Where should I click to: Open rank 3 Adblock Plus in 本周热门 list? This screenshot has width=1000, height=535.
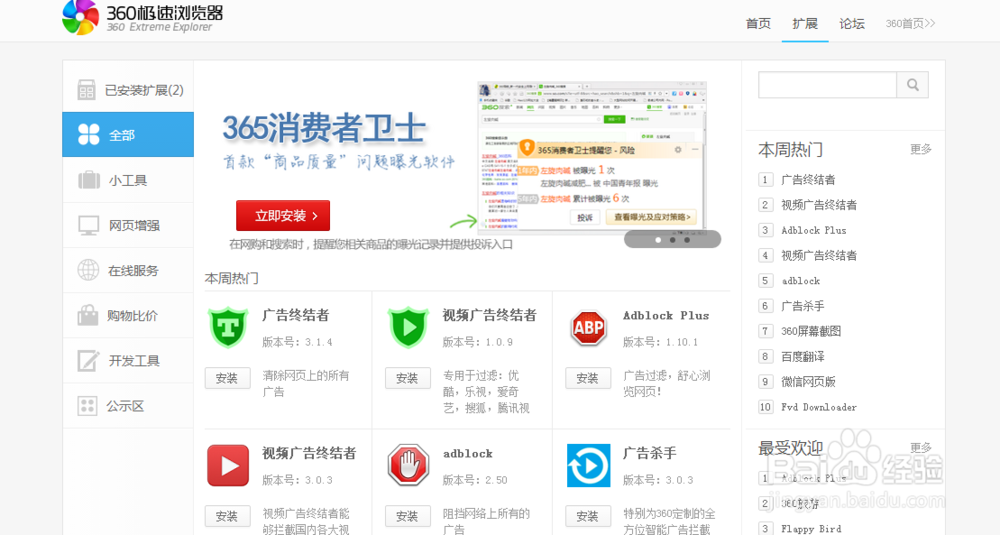814,230
